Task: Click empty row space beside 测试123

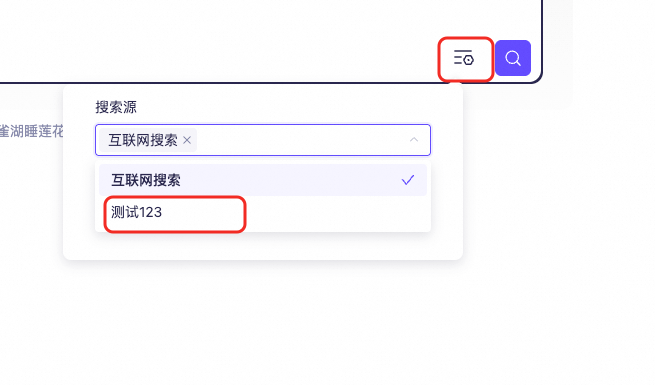Action: 334,213
